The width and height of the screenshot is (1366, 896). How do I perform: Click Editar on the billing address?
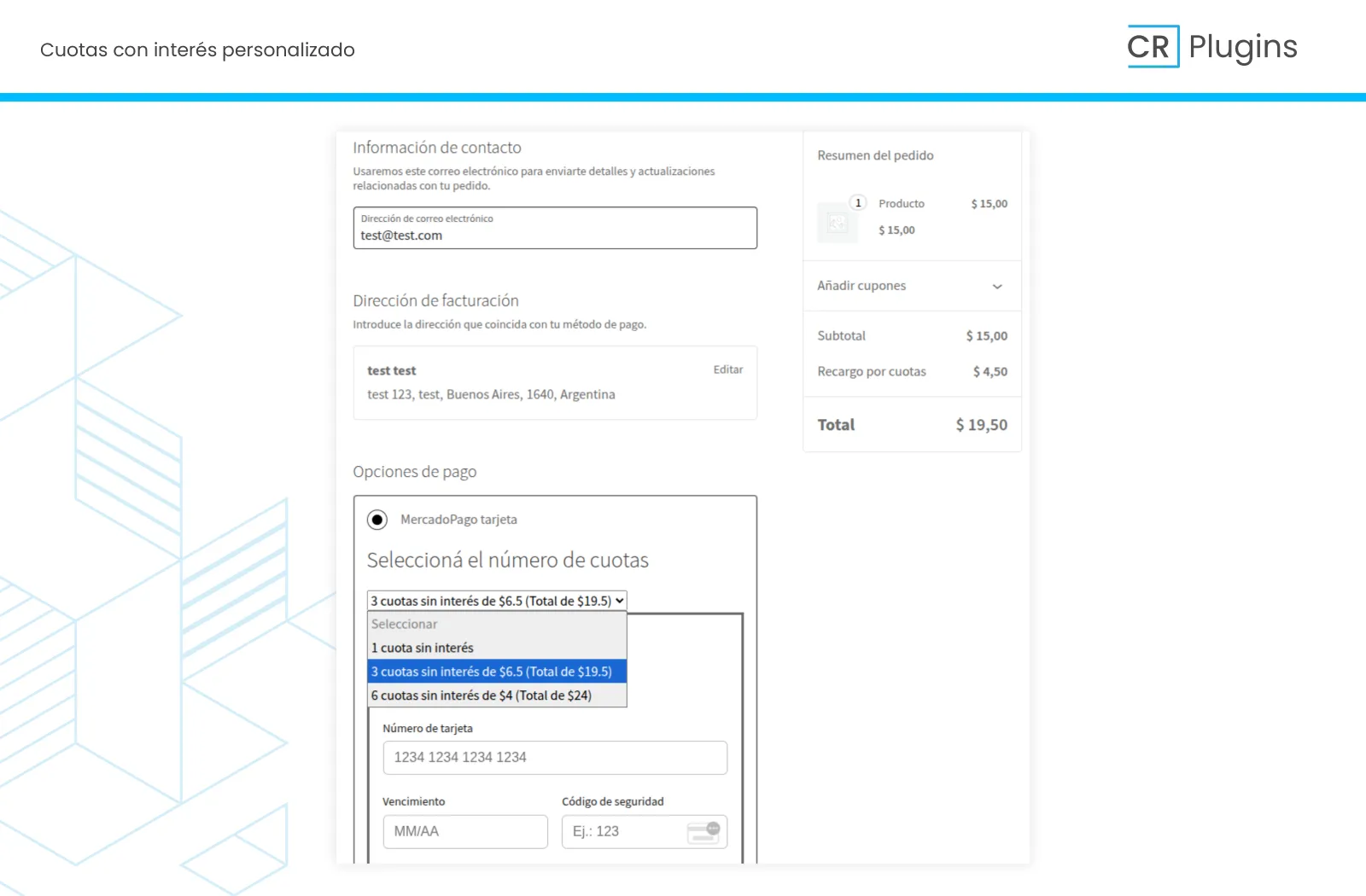tap(727, 369)
